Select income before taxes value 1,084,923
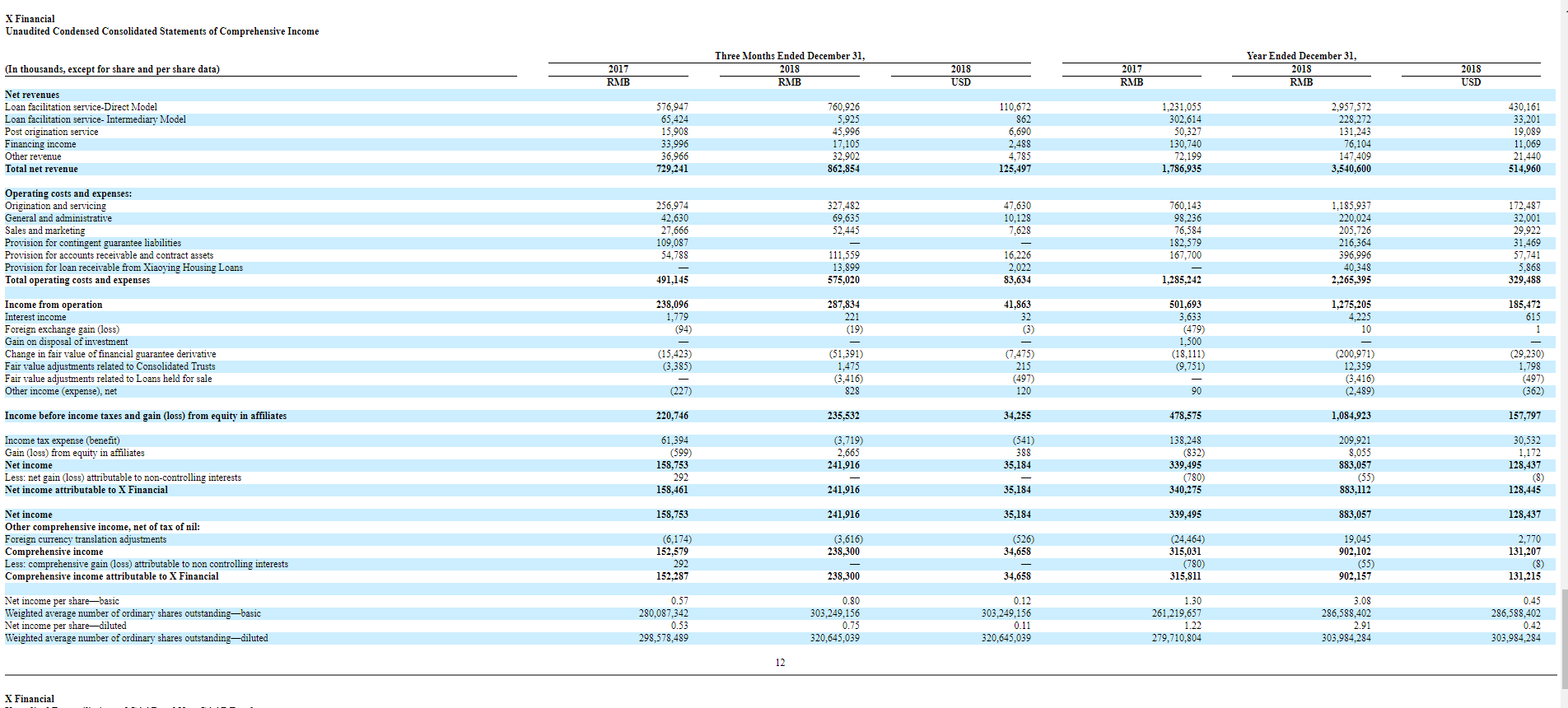The height and width of the screenshot is (708, 1568). click(x=1351, y=416)
